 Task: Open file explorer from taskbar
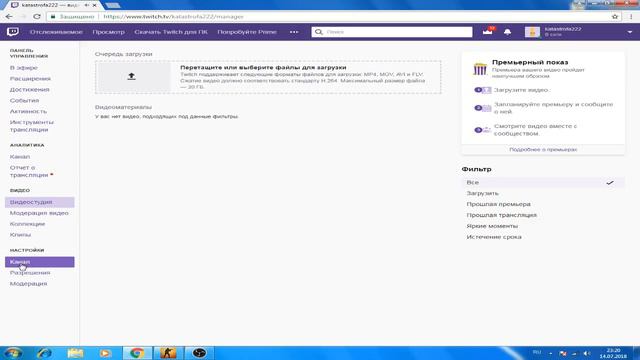click(75, 353)
